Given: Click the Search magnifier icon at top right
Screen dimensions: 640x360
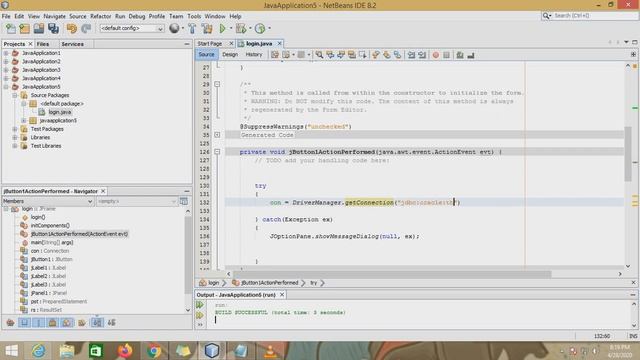Looking at the screenshot, I should pyautogui.click(x=546, y=16).
